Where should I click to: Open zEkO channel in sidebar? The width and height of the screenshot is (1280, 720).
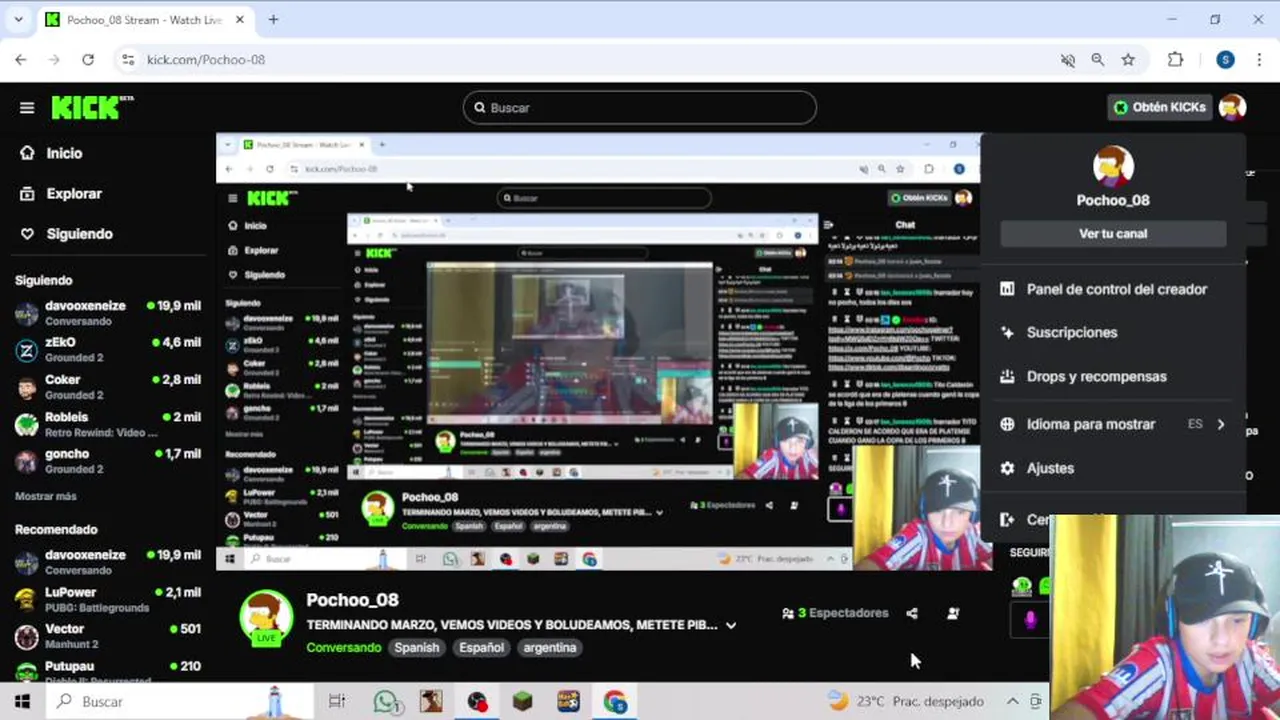click(108, 350)
